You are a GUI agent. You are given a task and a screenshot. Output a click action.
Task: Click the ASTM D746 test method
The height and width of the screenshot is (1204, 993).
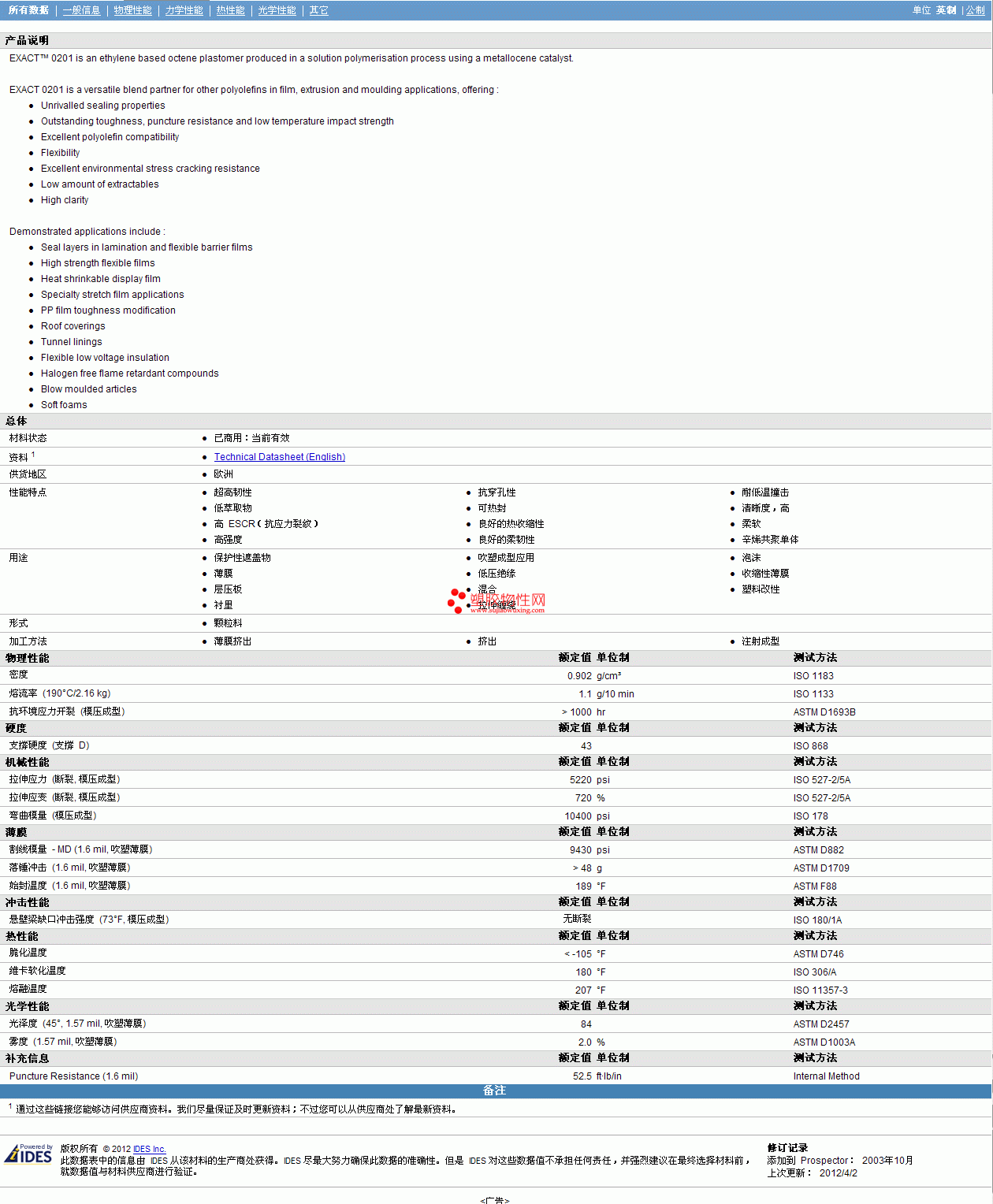pyautogui.click(x=819, y=954)
